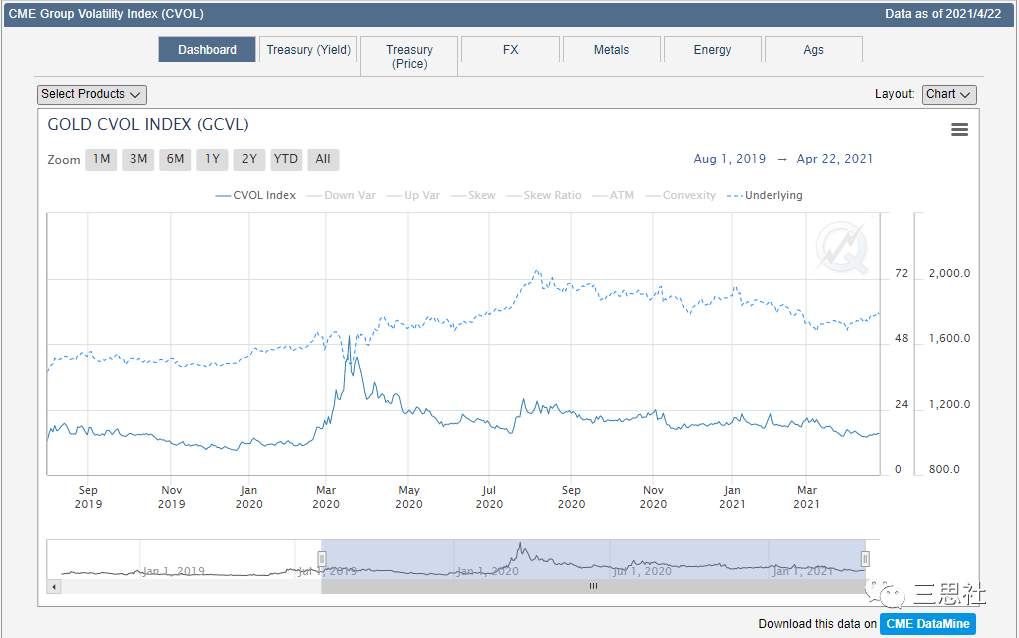The height and width of the screenshot is (638, 1019).
Task: Switch to the Ags tab
Action: click(814, 49)
